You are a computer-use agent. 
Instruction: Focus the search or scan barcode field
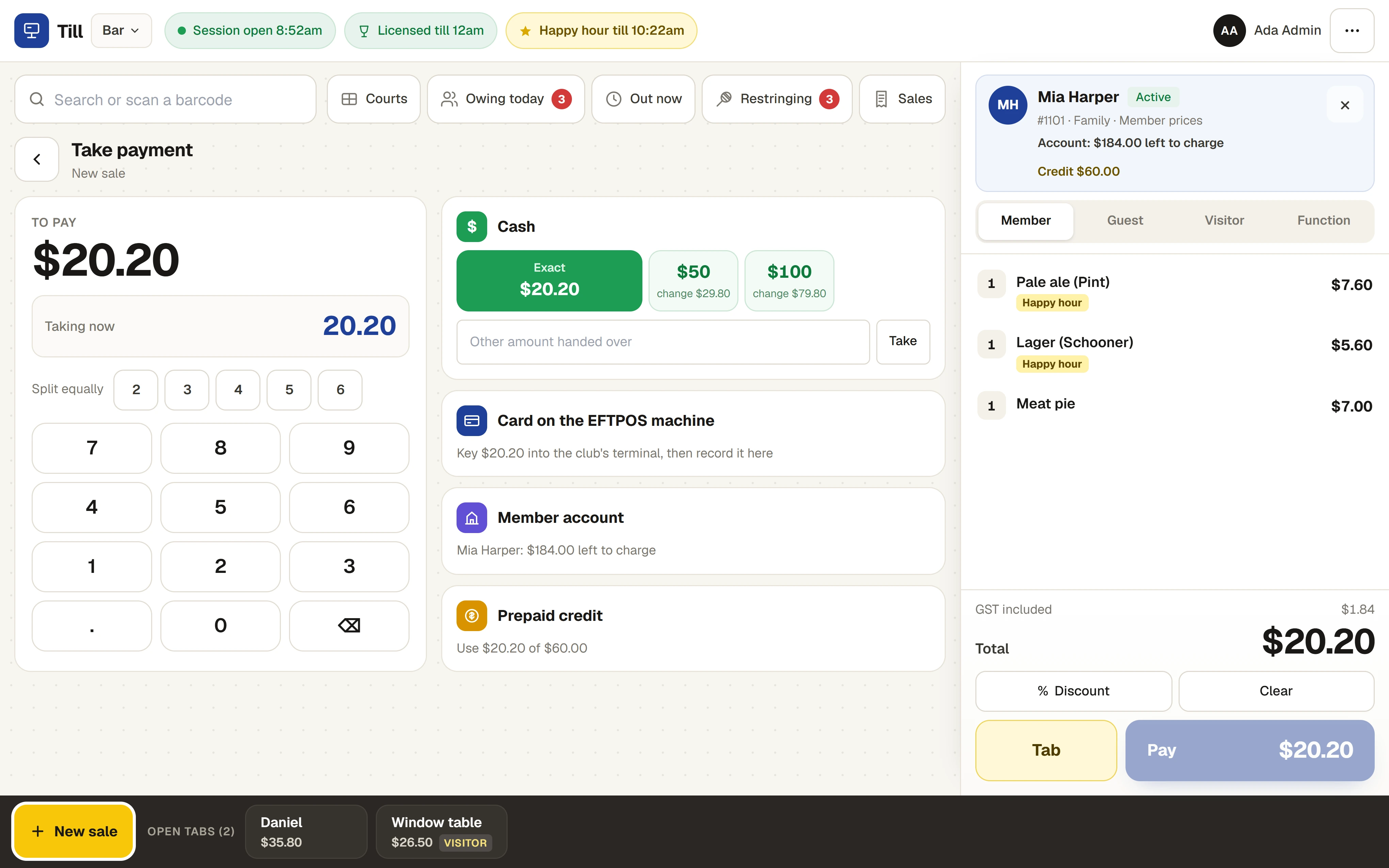click(165, 99)
